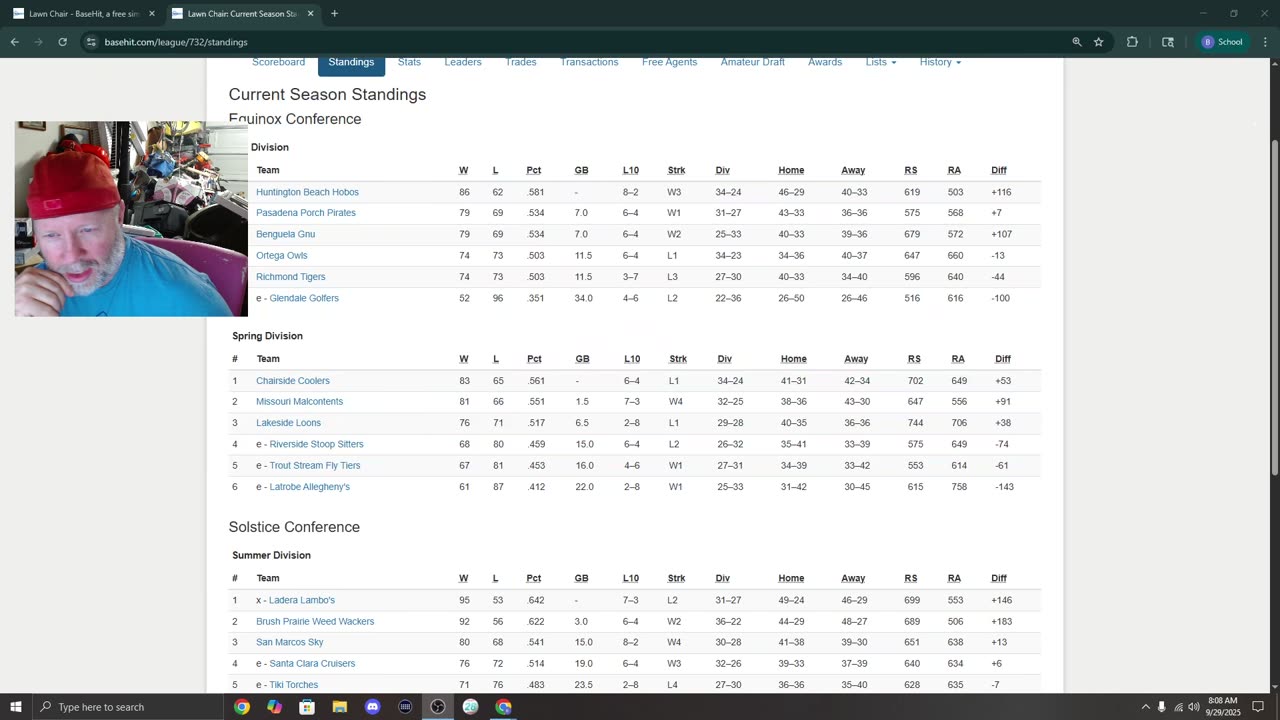The image size is (1280, 720).
Task: Click the taskbar clock showing 8:08 AM
Action: pos(1222,707)
